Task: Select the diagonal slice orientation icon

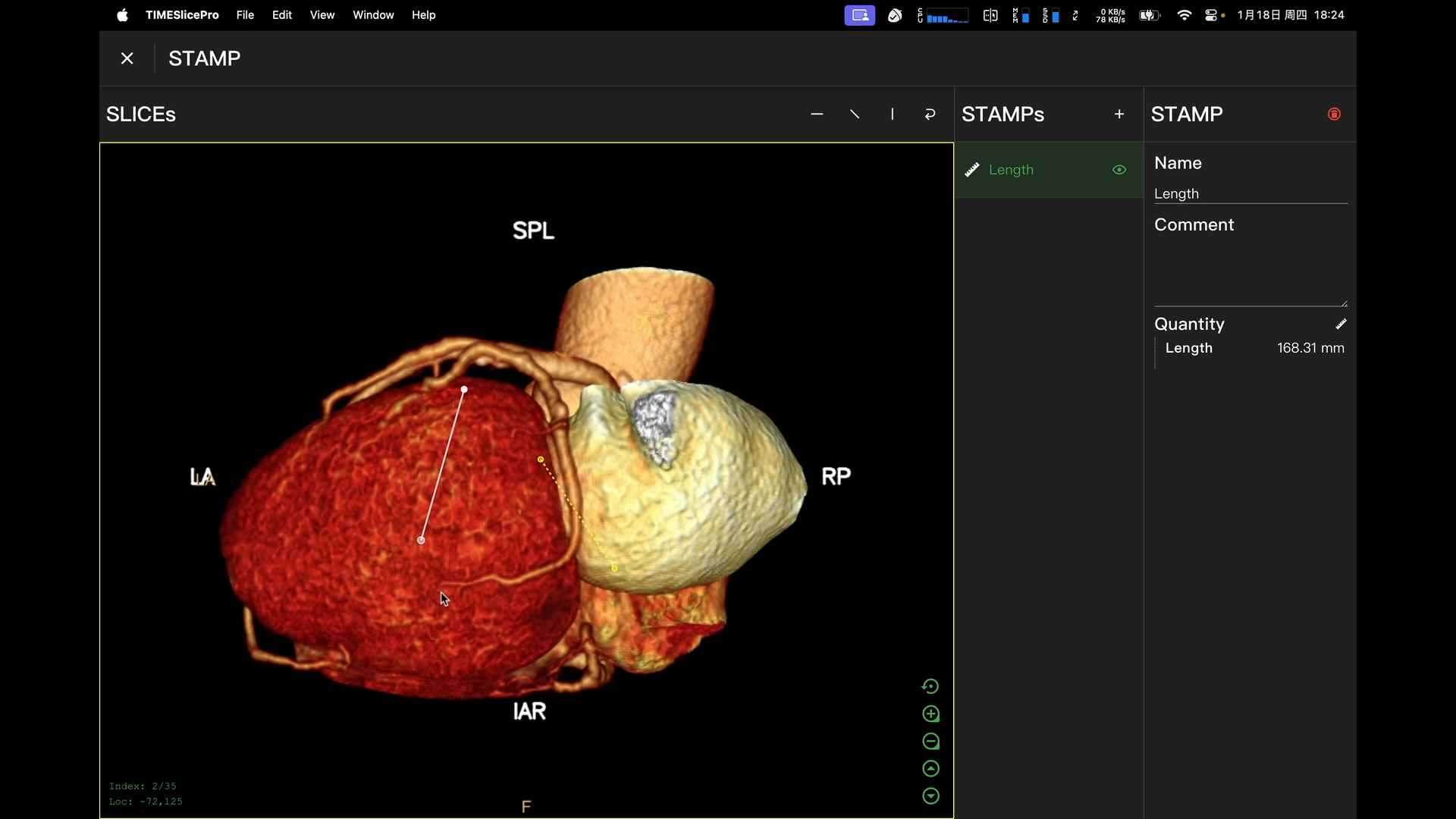Action: [x=855, y=115]
